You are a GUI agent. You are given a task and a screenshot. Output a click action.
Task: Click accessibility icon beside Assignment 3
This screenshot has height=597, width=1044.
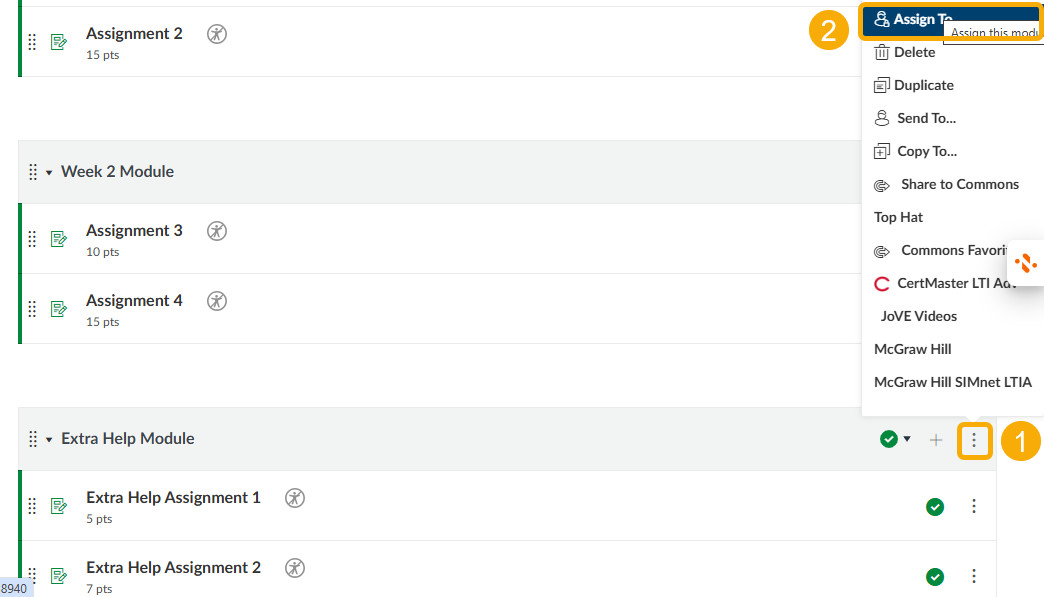[x=217, y=231]
